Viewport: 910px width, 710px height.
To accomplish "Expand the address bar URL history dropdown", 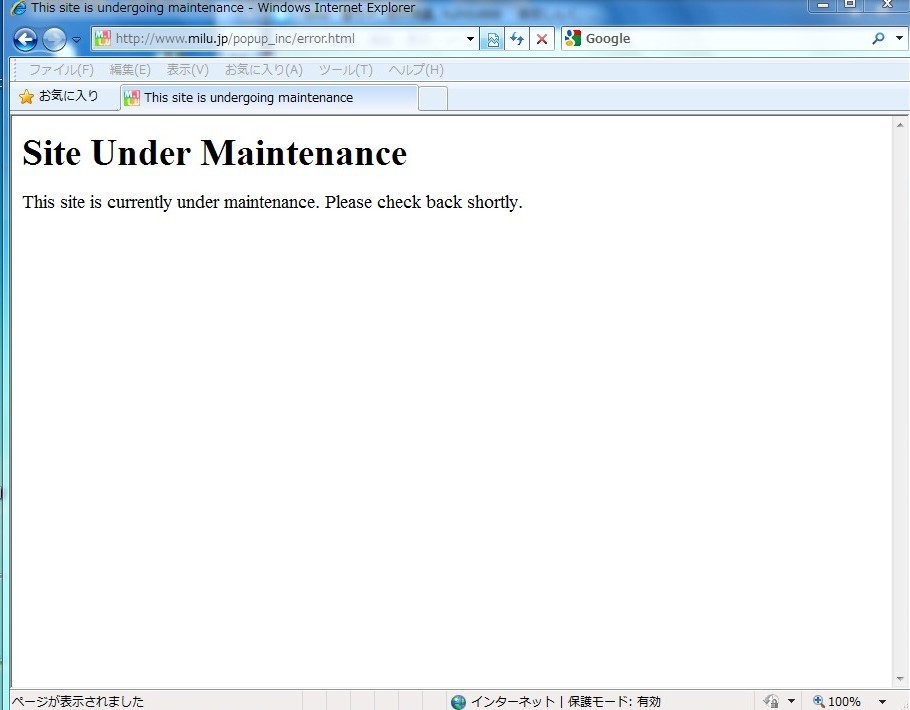I will click(x=471, y=39).
